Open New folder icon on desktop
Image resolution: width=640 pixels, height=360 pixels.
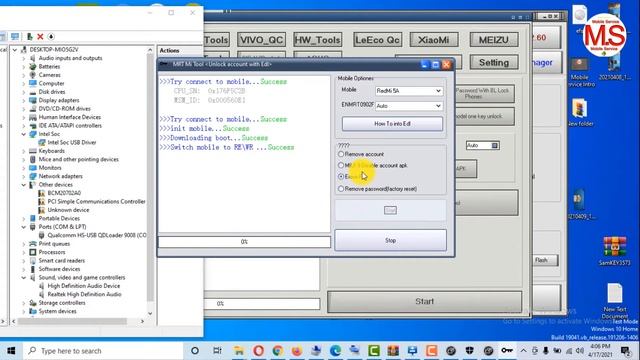580,113
